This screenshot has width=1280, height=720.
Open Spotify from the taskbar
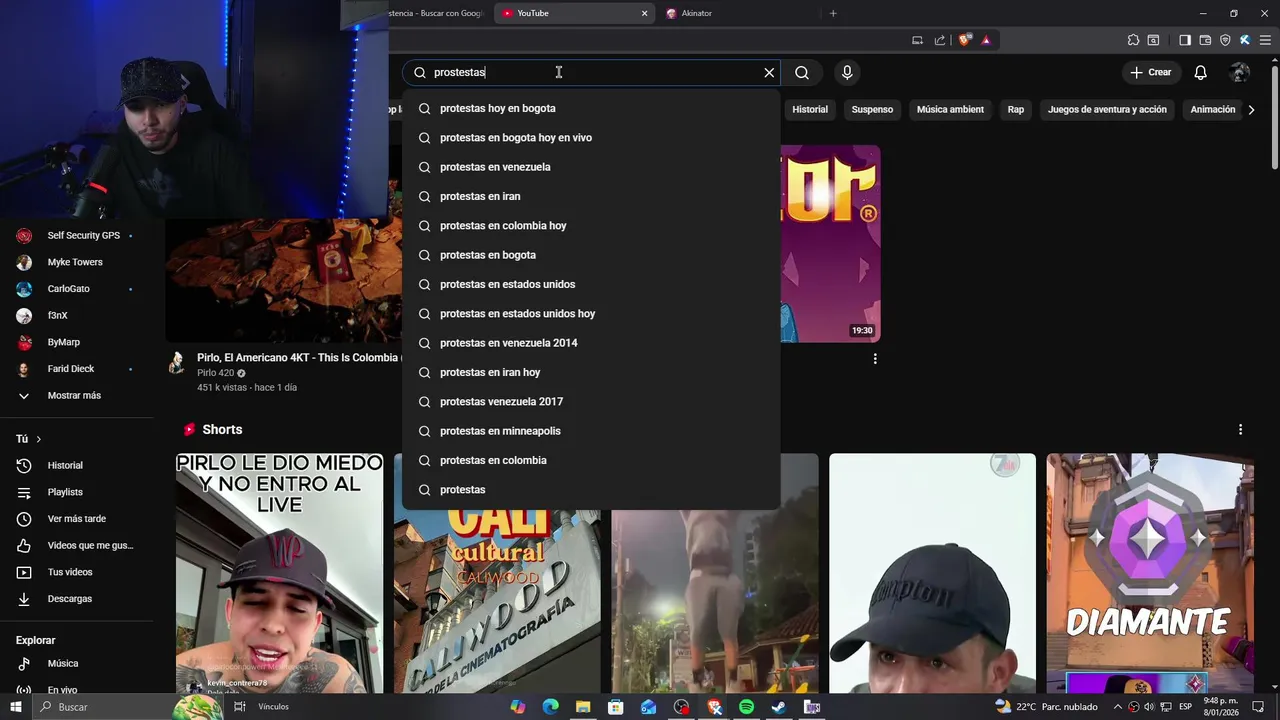746,707
